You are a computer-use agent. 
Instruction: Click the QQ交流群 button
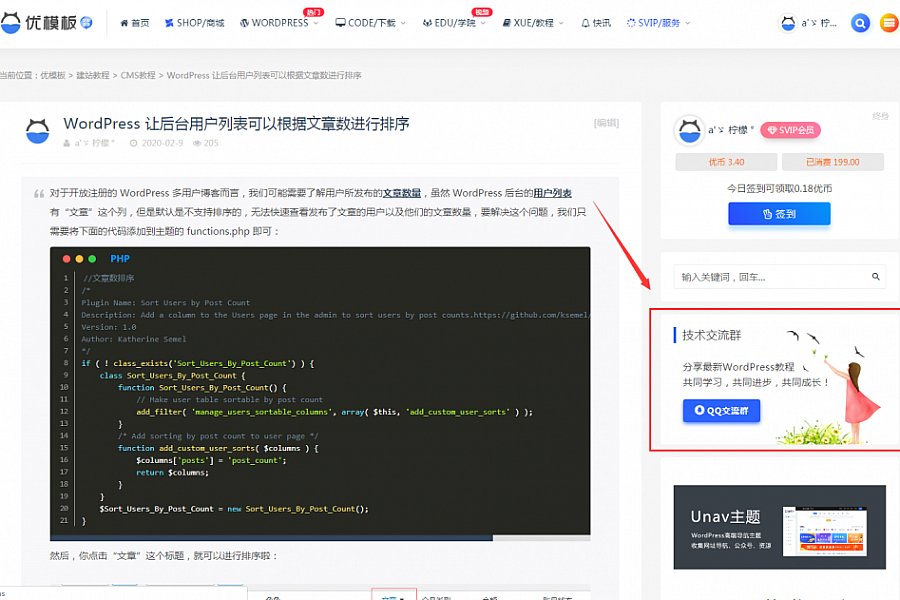tap(721, 411)
